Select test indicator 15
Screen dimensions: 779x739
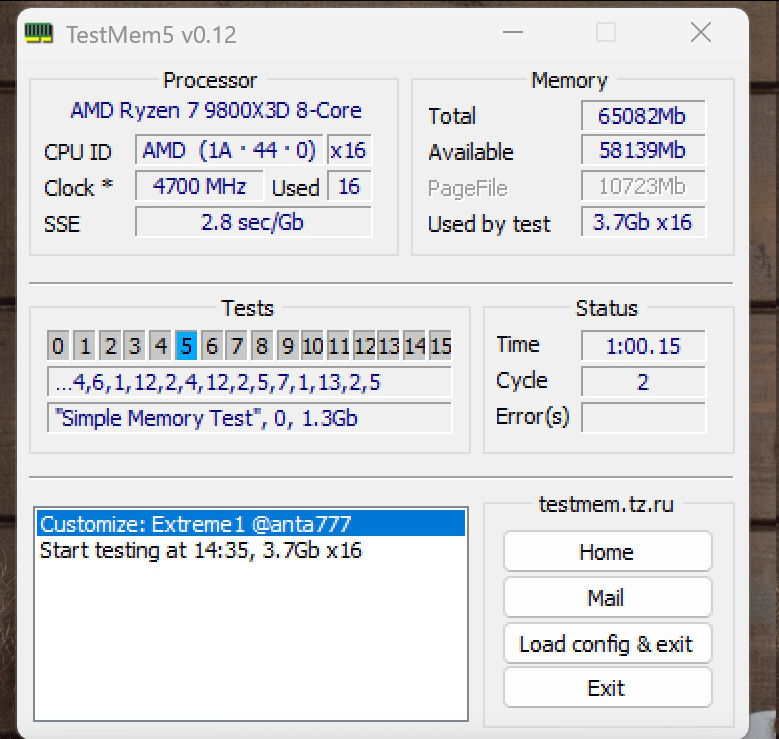[441, 345]
